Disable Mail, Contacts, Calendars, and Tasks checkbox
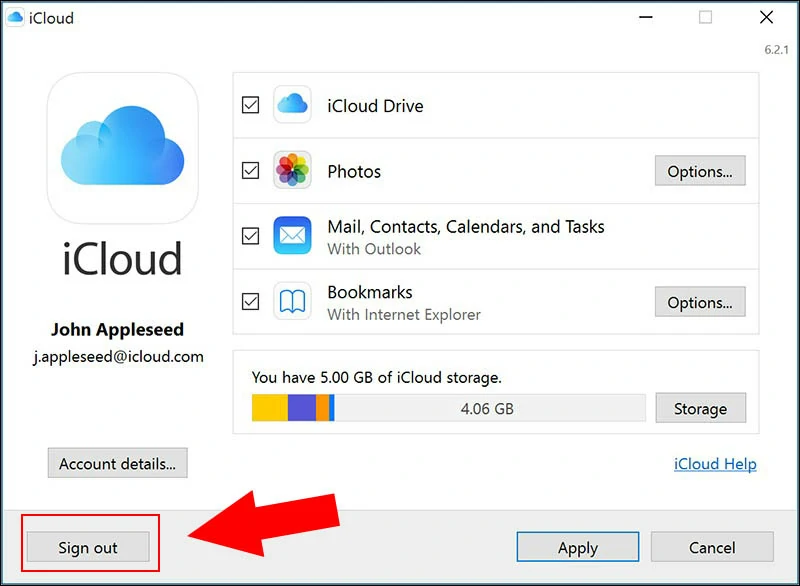This screenshot has height=586, width=800. [251, 236]
